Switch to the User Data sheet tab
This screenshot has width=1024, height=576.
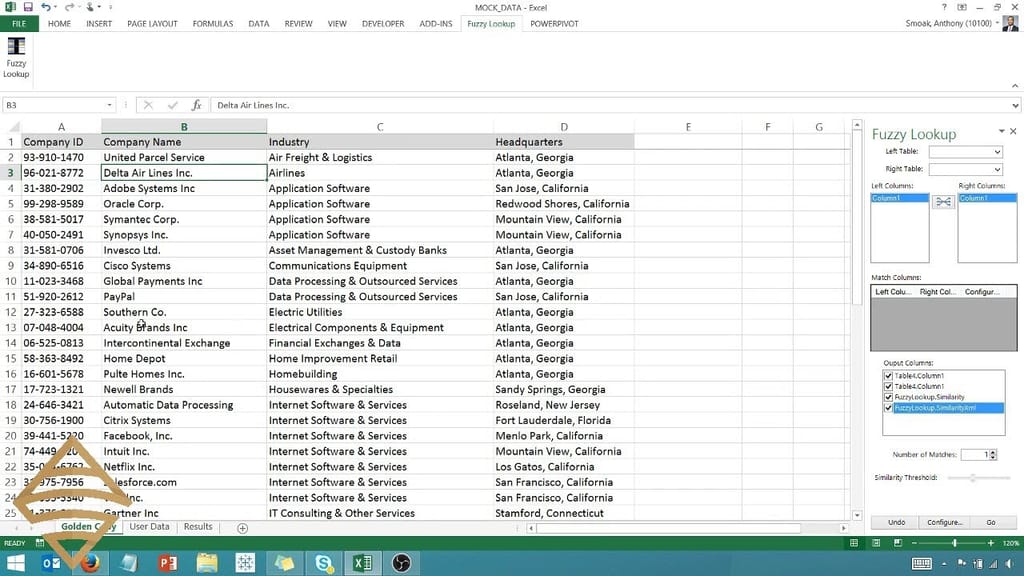[149, 527]
